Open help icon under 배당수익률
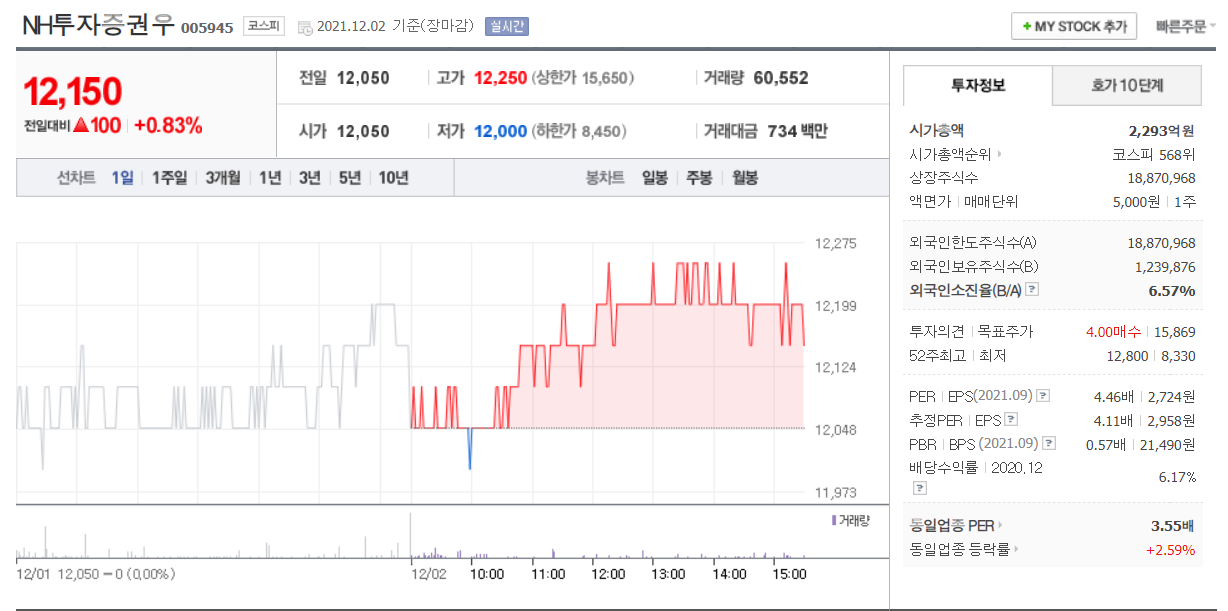This screenshot has width=1228, height=611. click(918, 488)
